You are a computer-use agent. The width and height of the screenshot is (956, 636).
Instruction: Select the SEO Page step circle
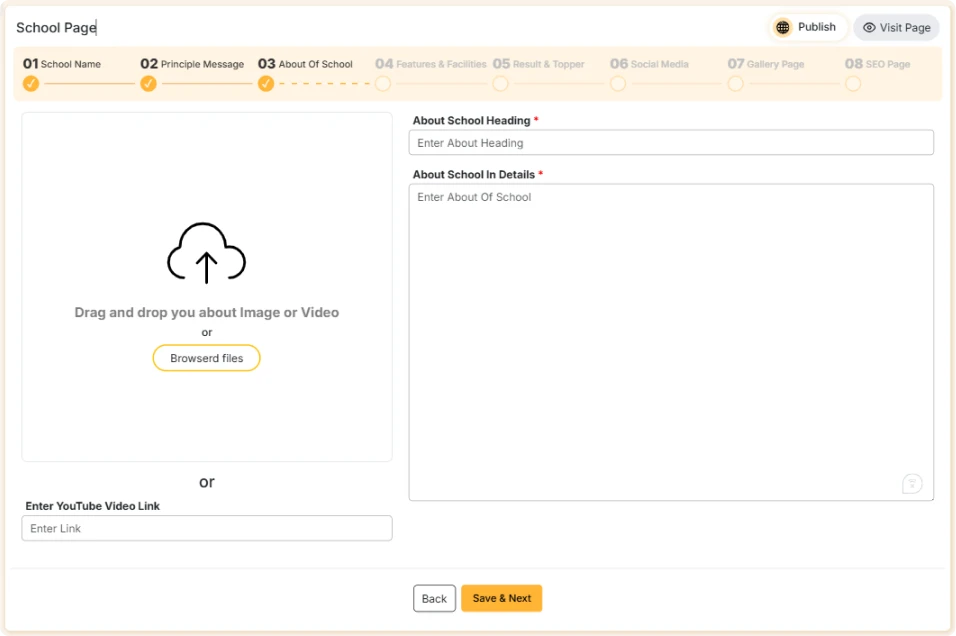click(x=853, y=84)
